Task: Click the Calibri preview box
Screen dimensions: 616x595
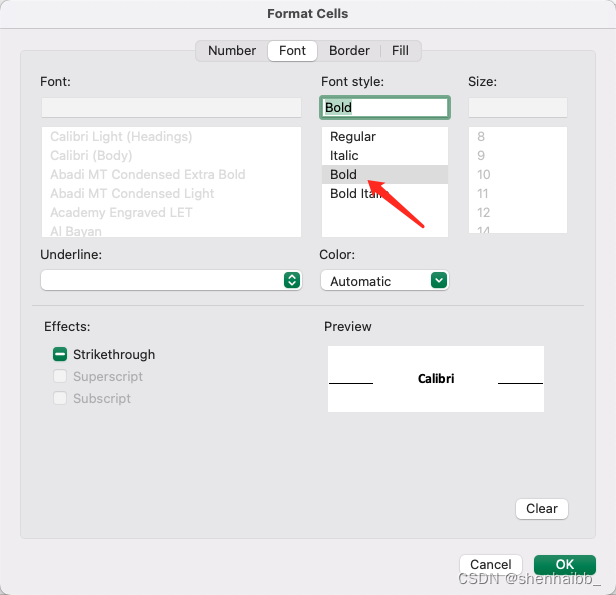Action: 436,379
